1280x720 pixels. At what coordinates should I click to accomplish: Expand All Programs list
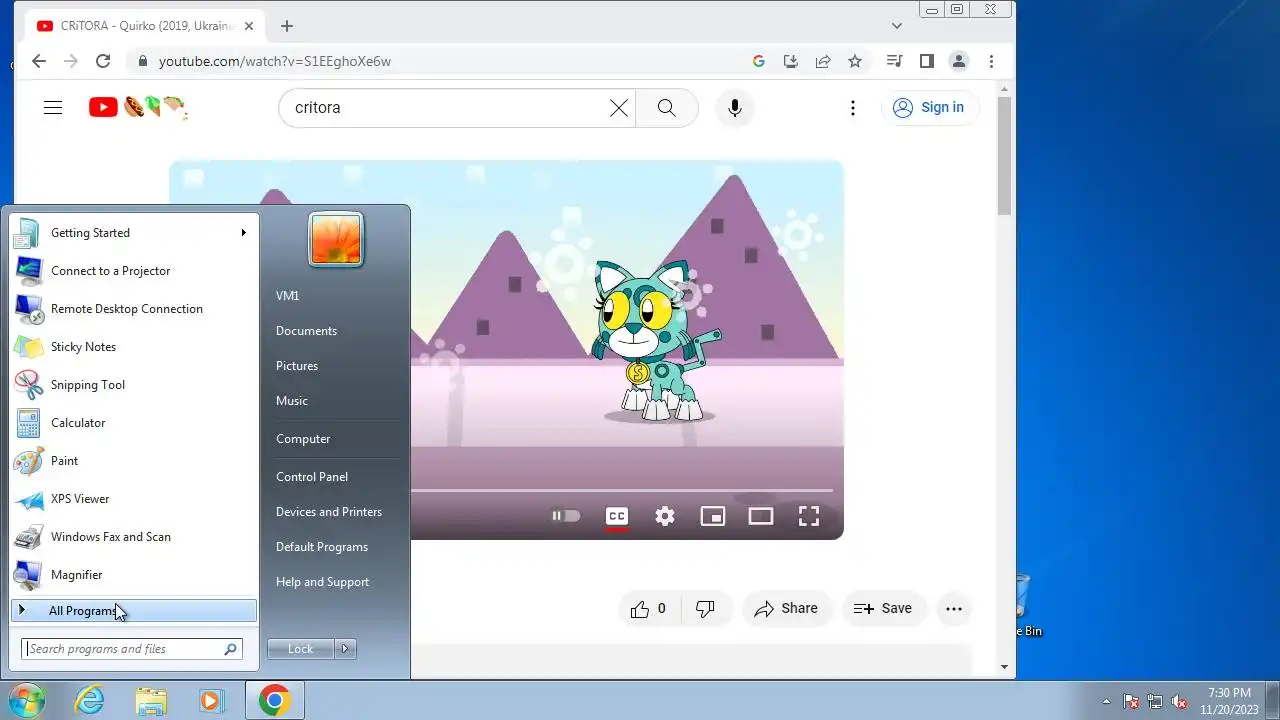pos(134,611)
